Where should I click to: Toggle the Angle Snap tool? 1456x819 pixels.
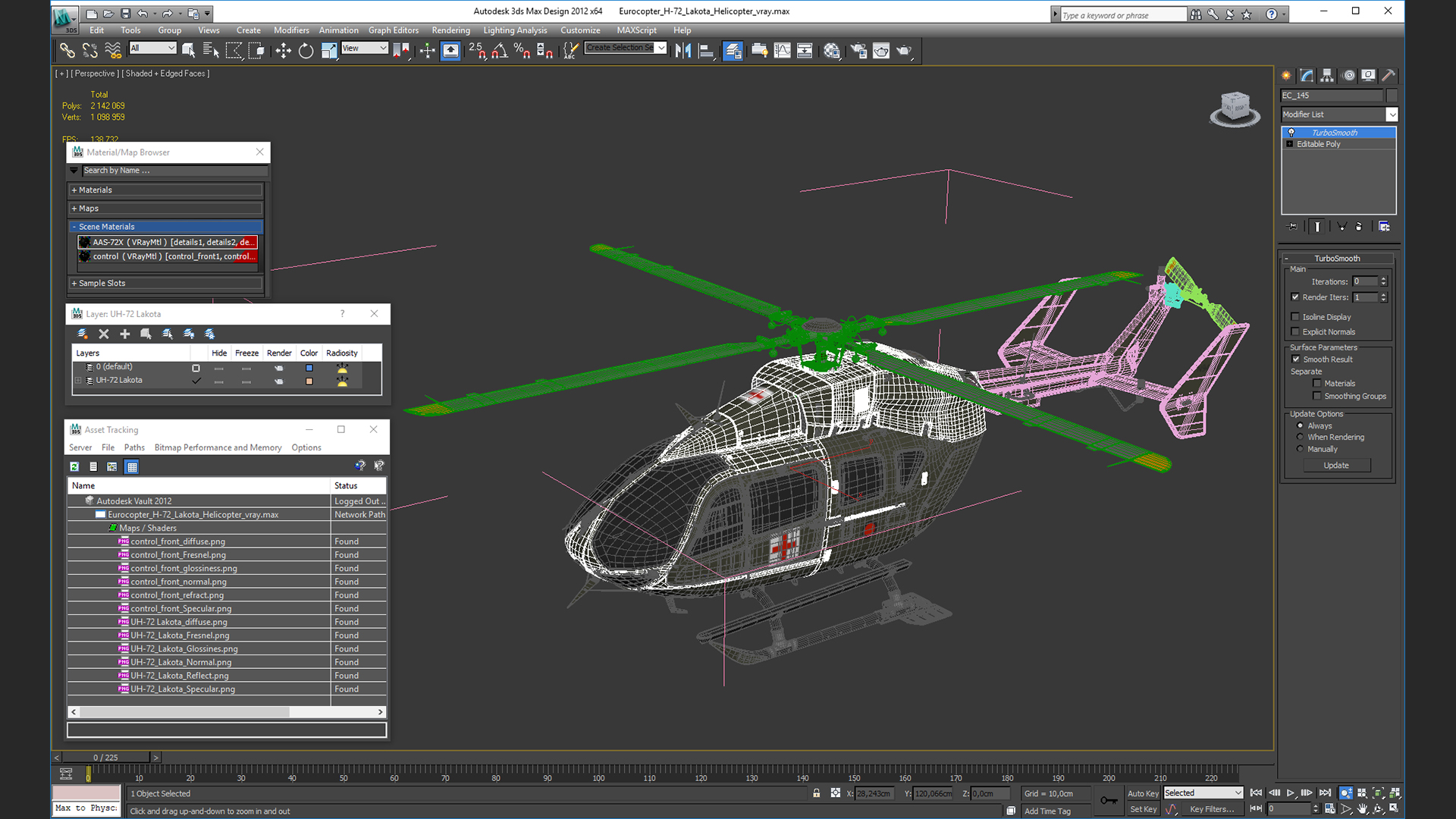coord(500,51)
